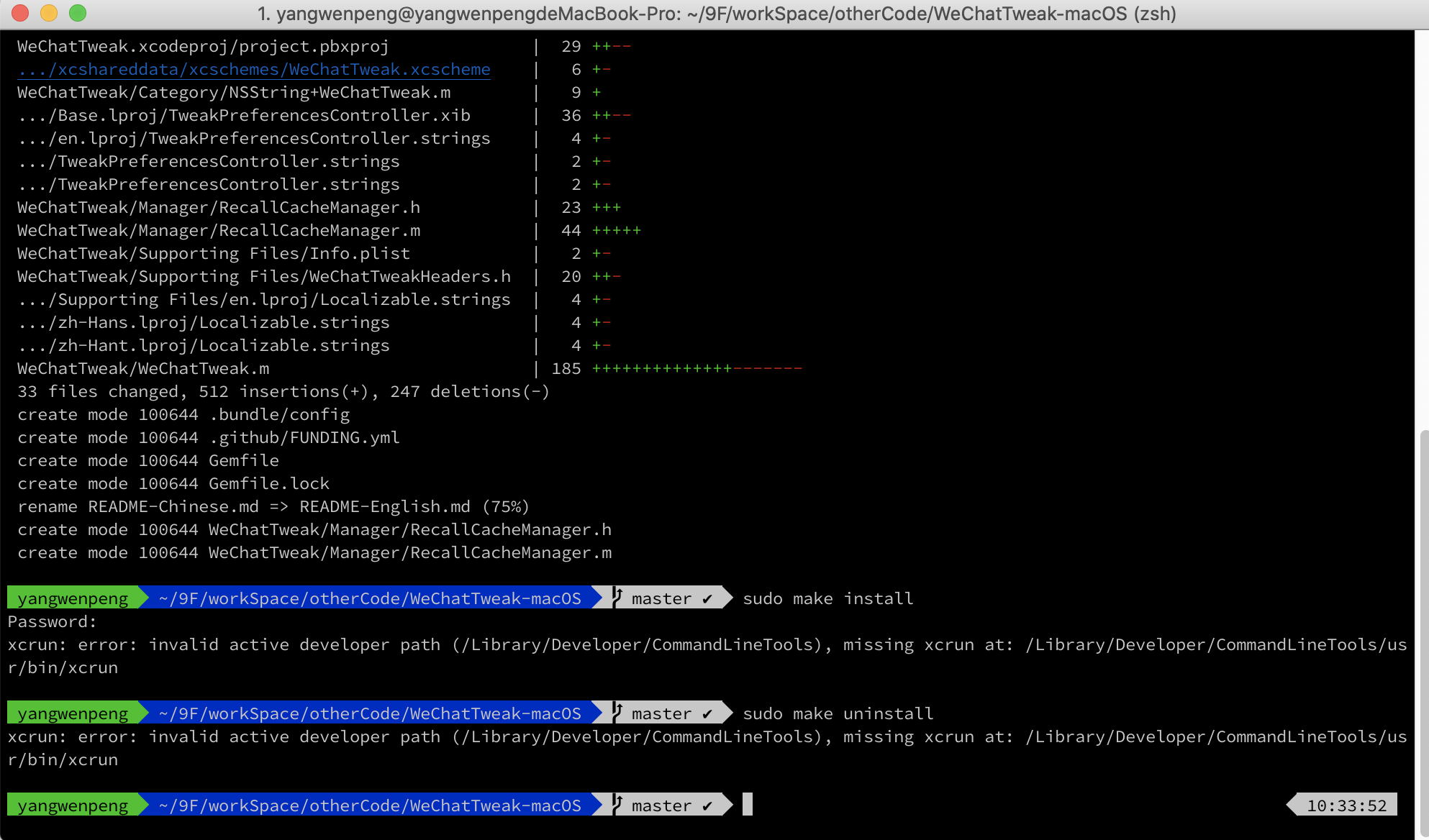Click the 33 files changed summary line
Image resolution: width=1429 pixels, height=840 pixels.
(282, 391)
